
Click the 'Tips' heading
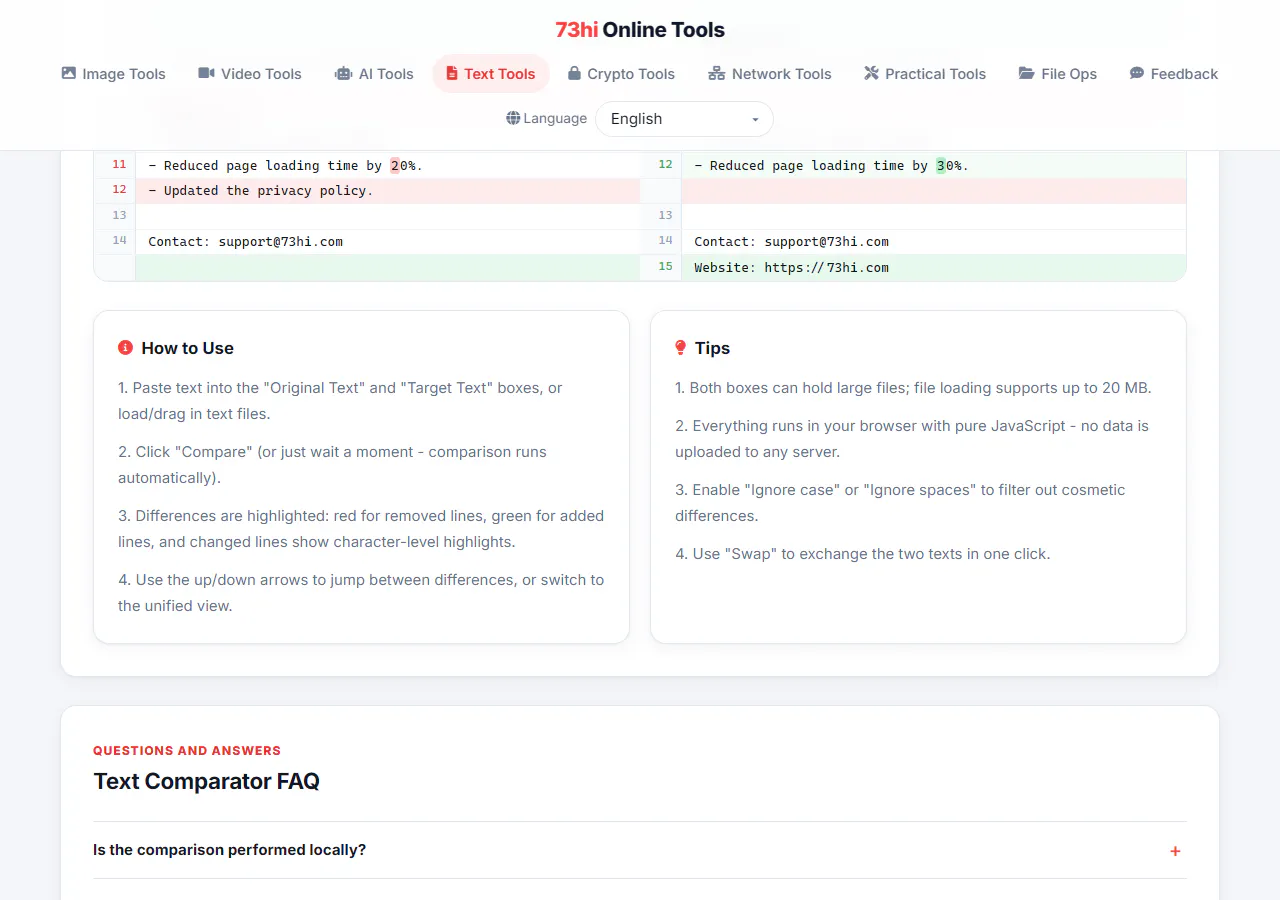click(712, 348)
